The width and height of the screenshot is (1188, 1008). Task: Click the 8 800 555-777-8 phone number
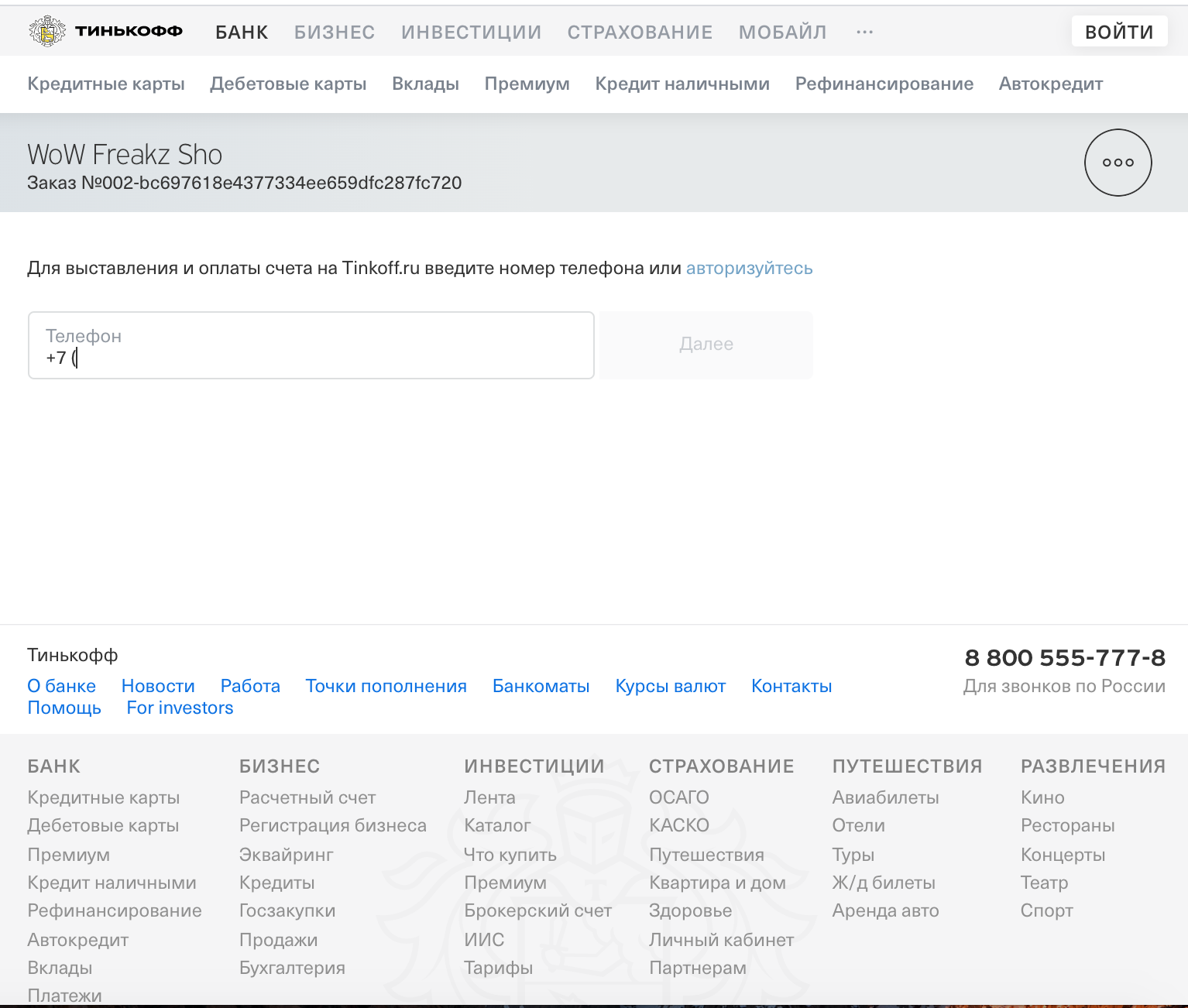1065,657
